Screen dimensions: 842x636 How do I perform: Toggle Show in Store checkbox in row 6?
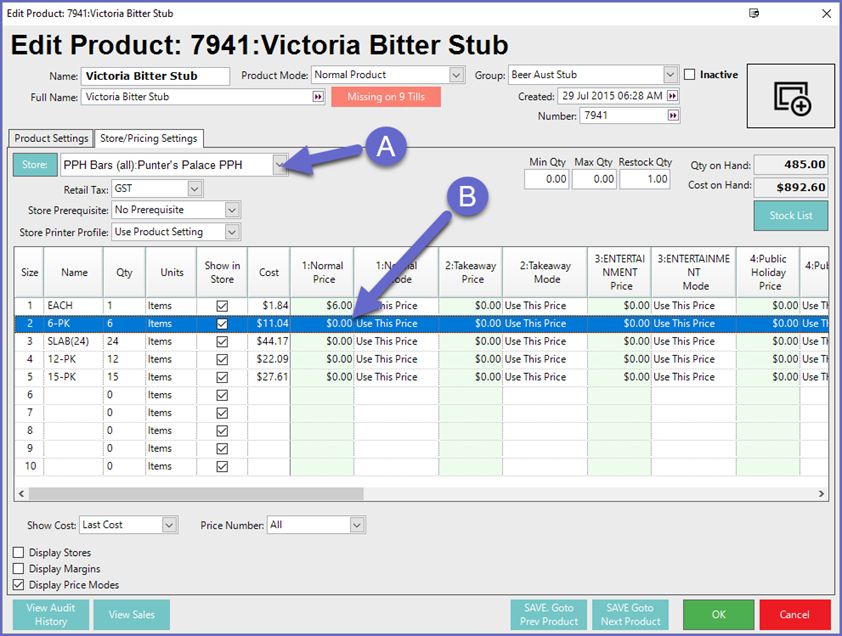click(x=222, y=395)
